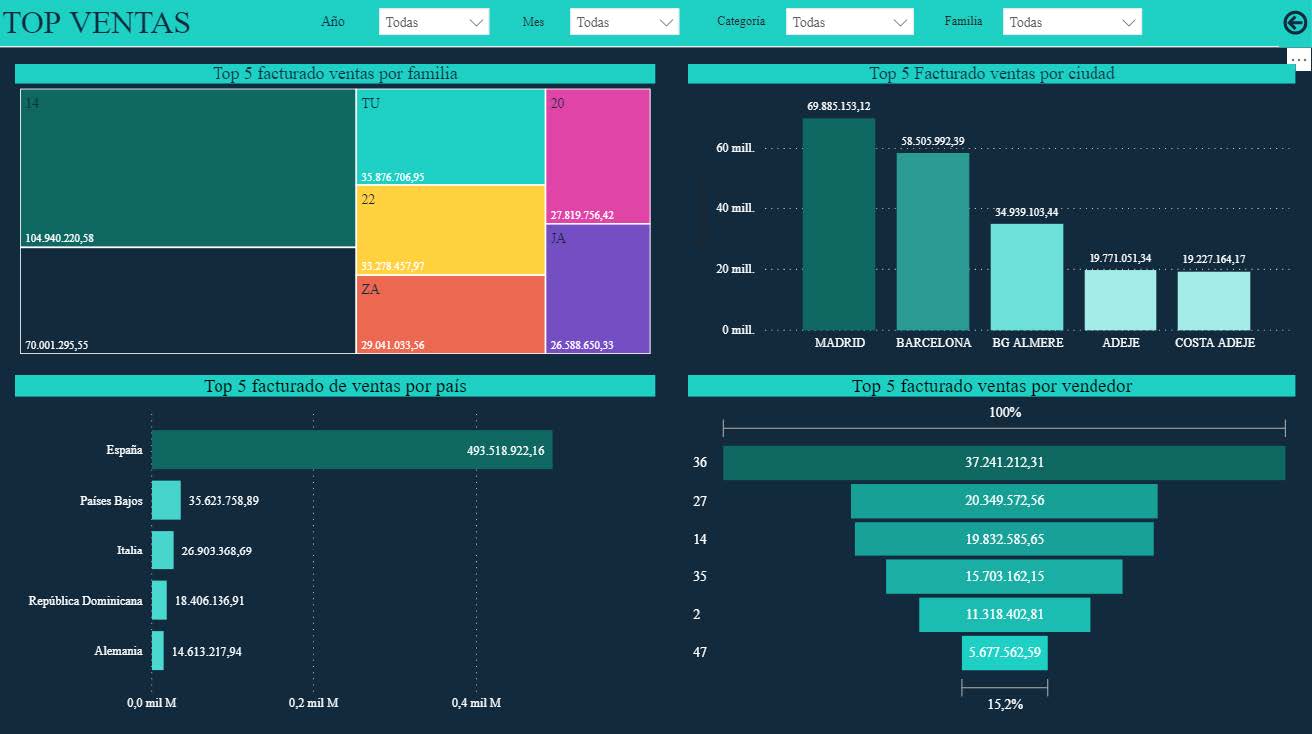Select the BARCELONA column
The width and height of the screenshot is (1312, 734).
pyautogui.click(x=932, y=241)
